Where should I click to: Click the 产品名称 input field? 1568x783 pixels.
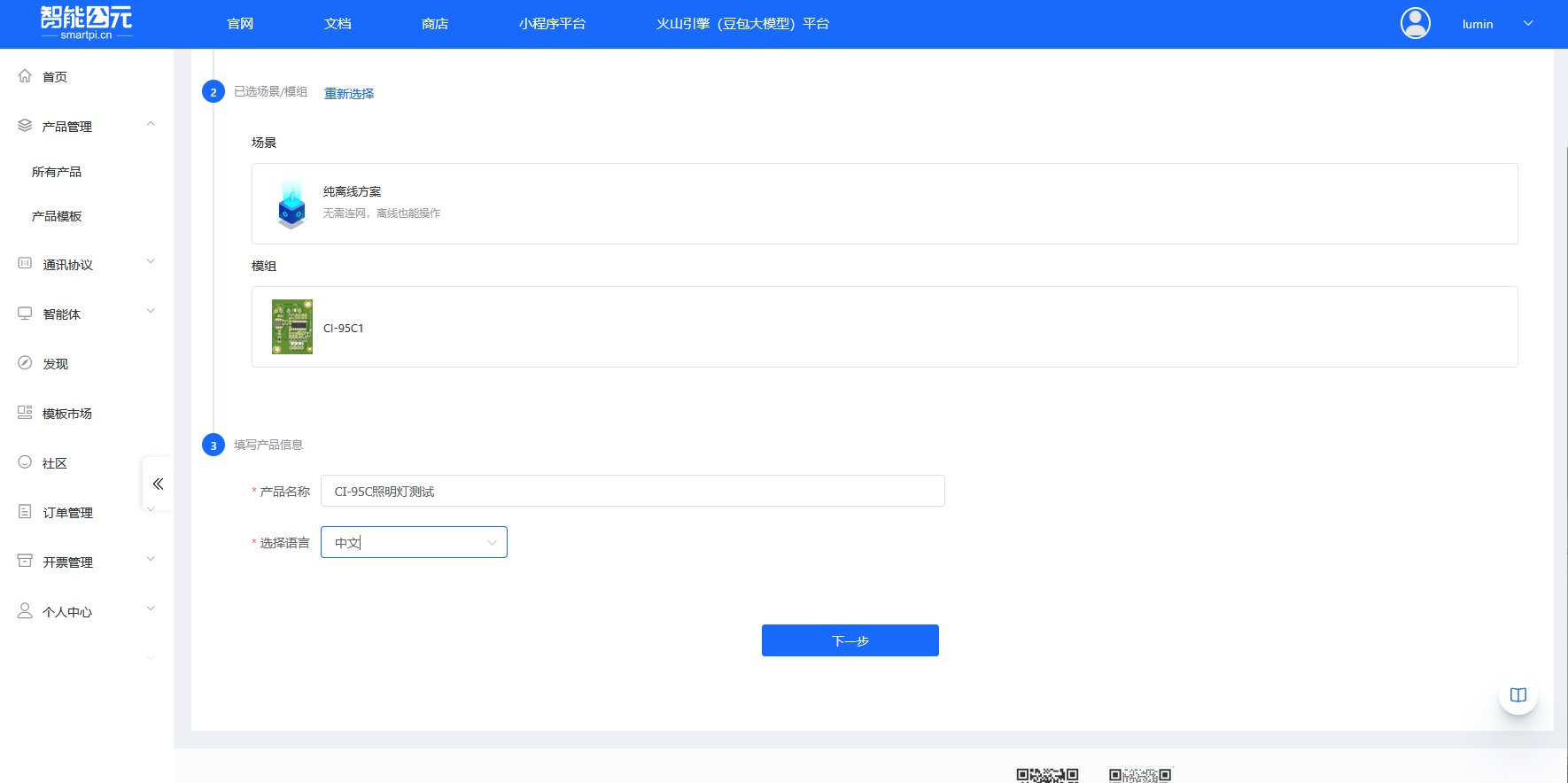633,491
